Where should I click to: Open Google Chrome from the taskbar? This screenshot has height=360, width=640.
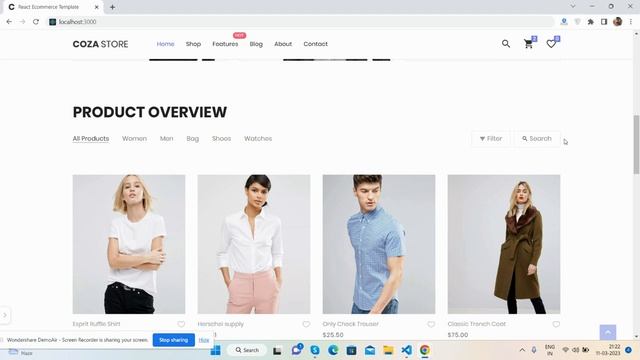click(x=425, y=350)
